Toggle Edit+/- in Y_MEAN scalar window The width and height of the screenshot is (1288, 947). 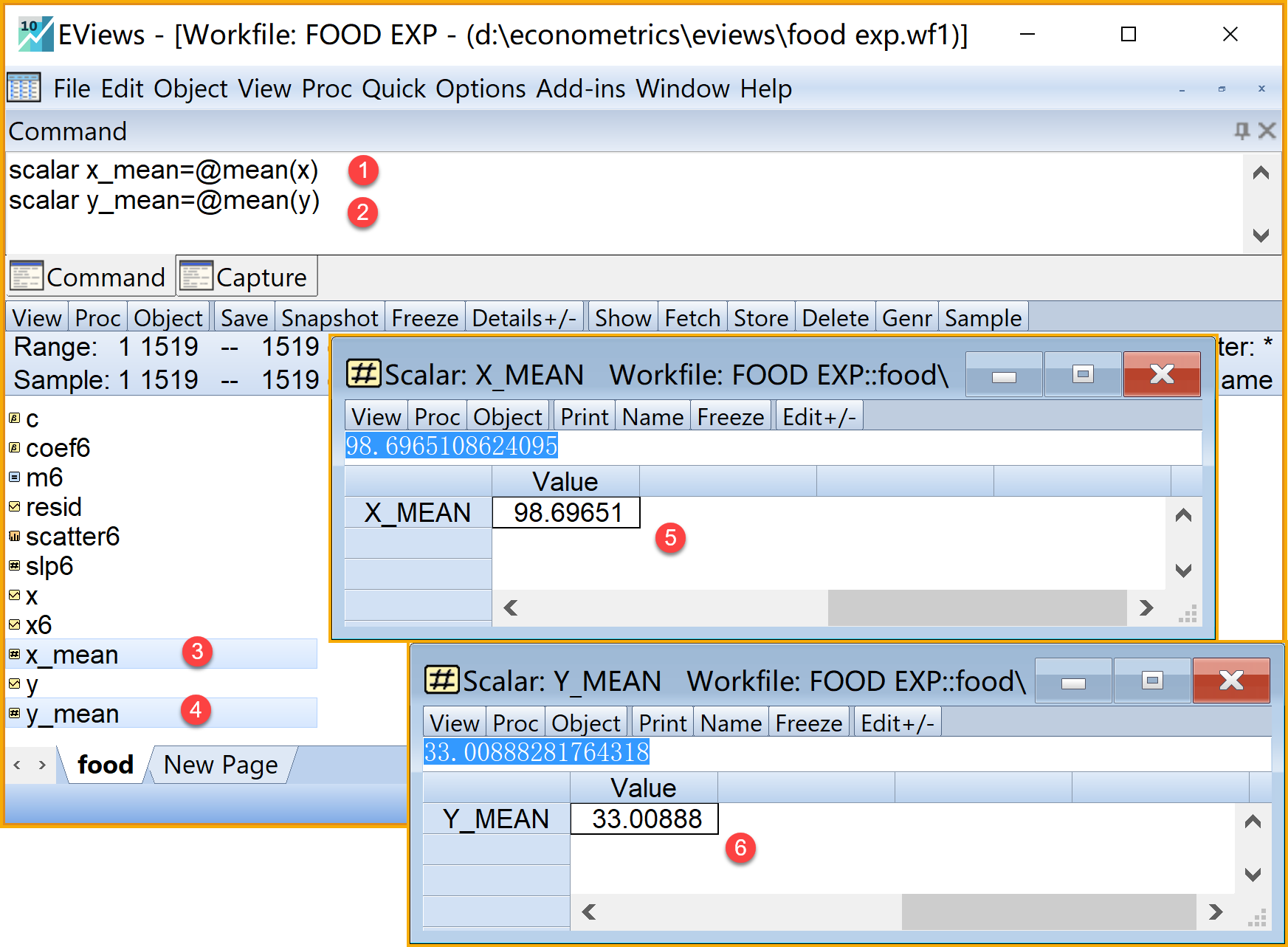pyautogui.click(x=897, y=723)
